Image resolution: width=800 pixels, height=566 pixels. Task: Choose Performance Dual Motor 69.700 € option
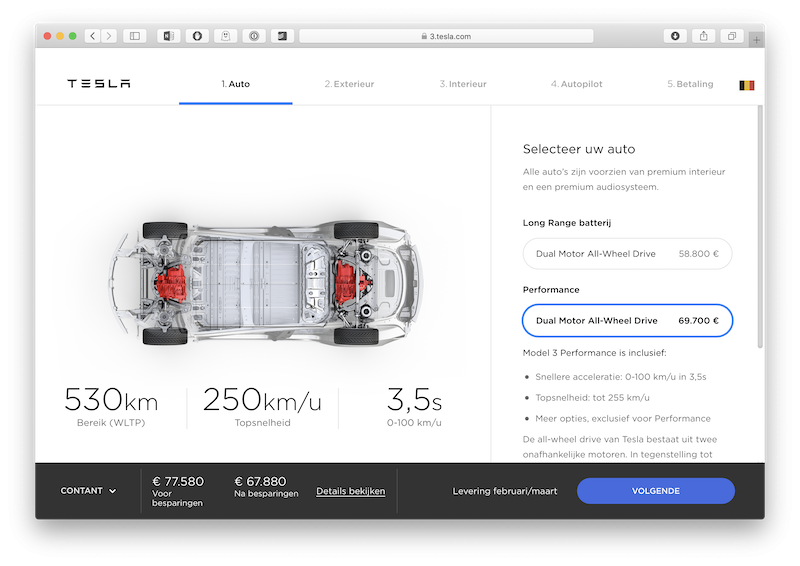pyautogui.click(x=627, y=321)
